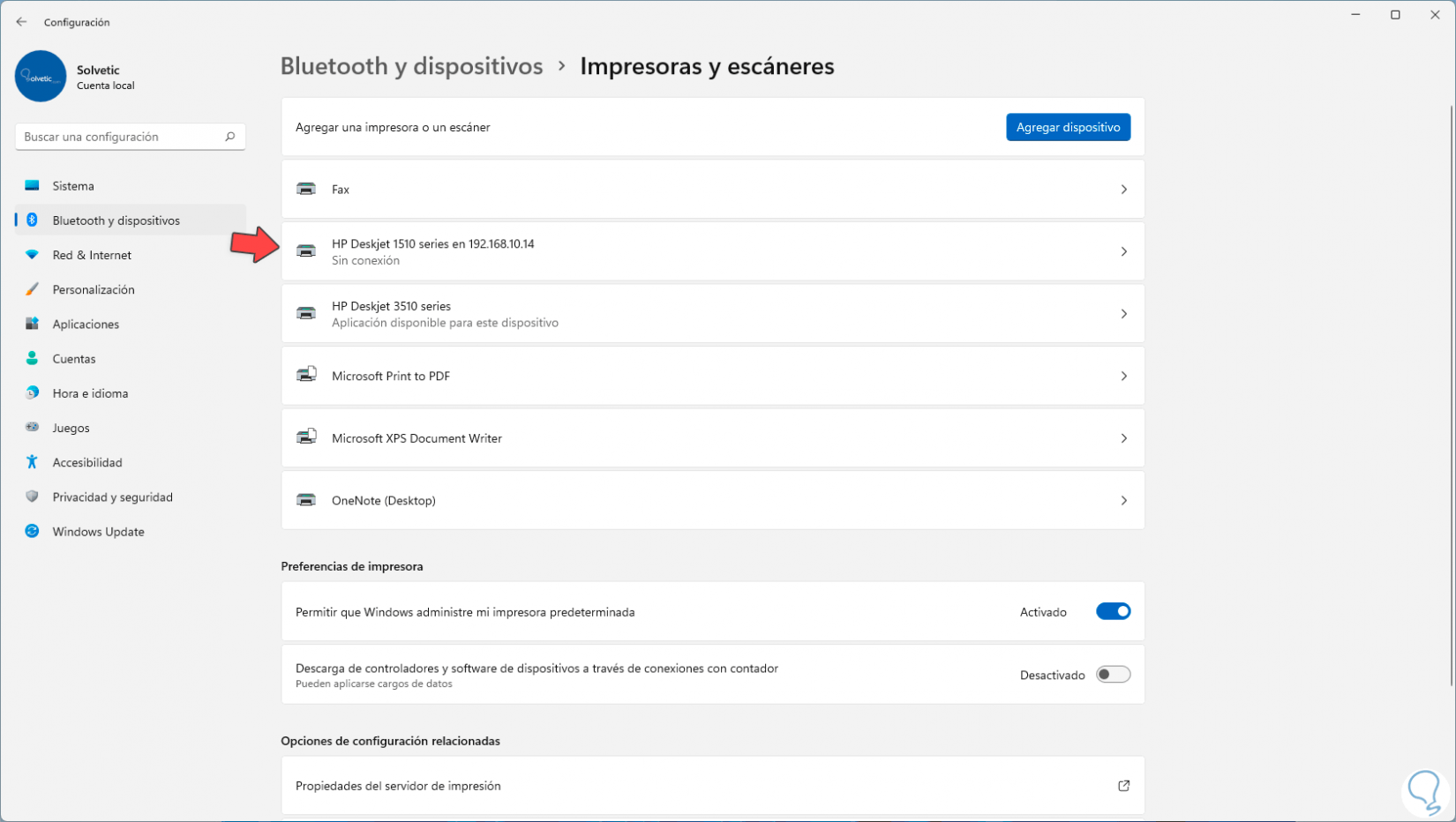
Task: Click the Buscar una configuración search field
Action: (x=119, y=137)
